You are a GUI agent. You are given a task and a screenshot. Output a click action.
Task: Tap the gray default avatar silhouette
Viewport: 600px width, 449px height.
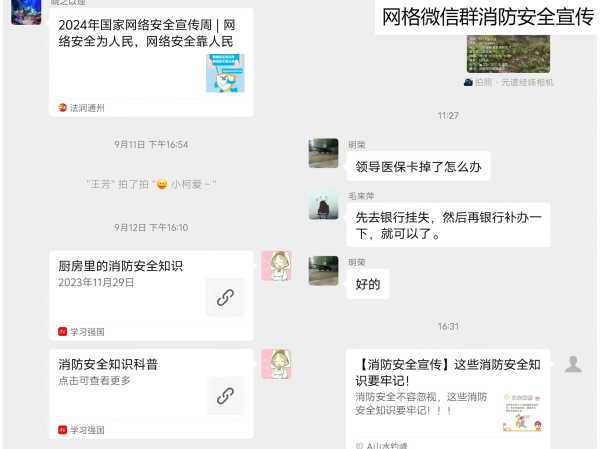click(573, 364)
